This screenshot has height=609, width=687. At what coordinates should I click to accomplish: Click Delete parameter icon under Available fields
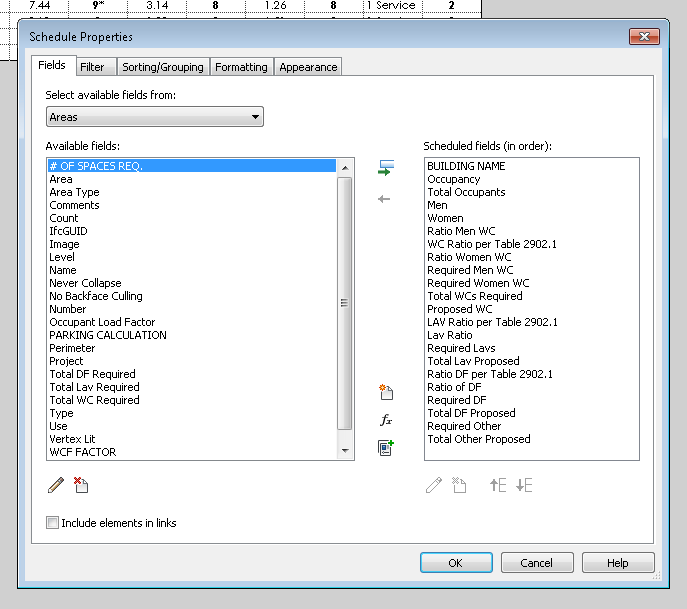click(x=81, y=485)
